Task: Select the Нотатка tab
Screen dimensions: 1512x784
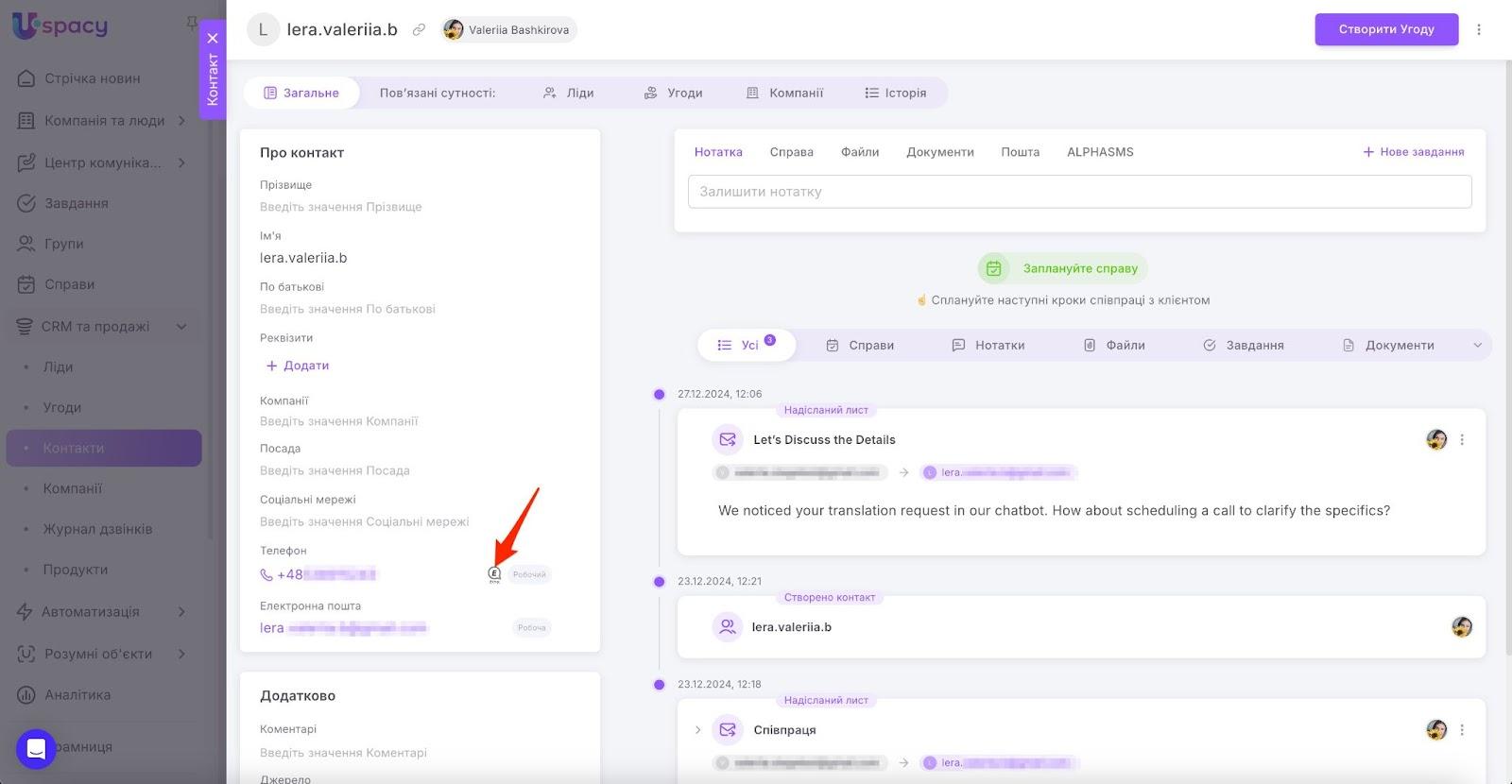Action: click(x=718, y=152)
